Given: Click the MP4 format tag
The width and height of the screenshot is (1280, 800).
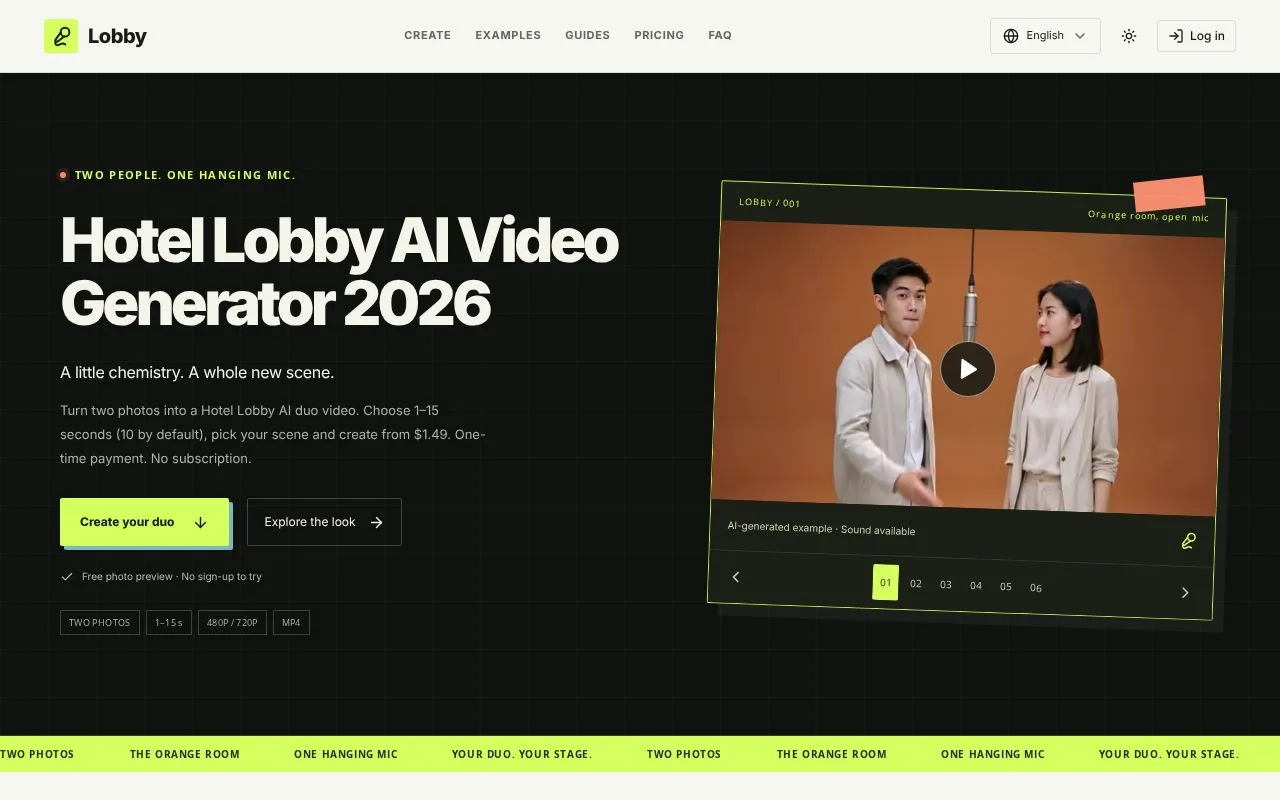Looking at the screenshot, I should (291, 623).
